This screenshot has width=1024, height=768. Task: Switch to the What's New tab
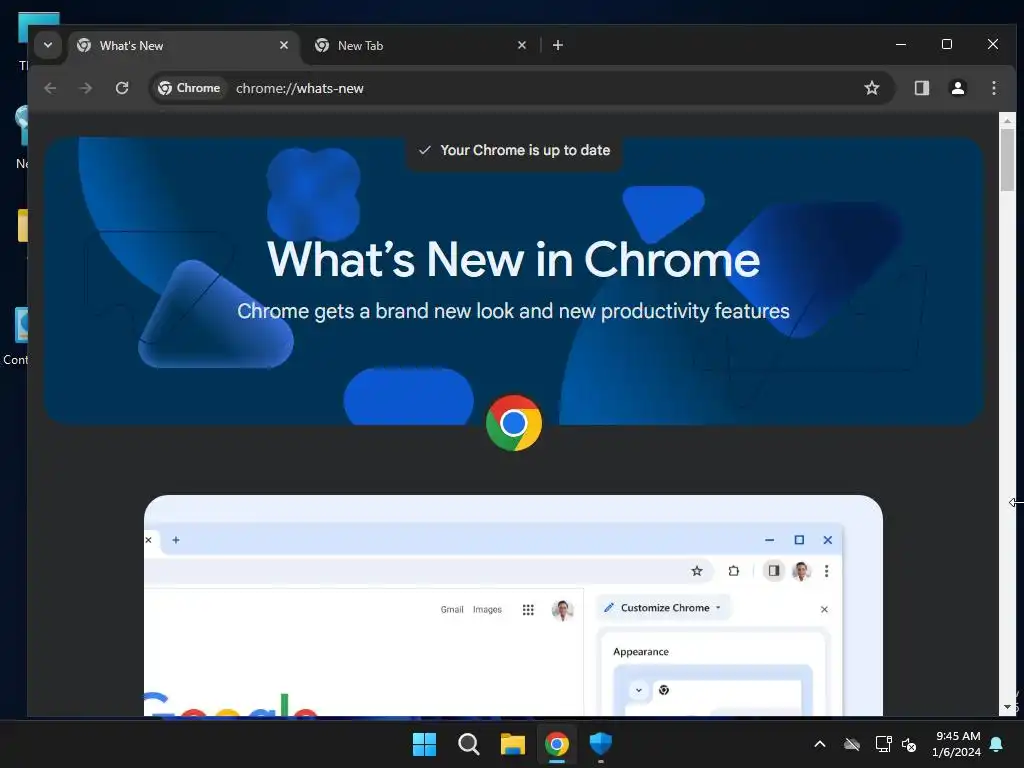click(x=183, y=46)
